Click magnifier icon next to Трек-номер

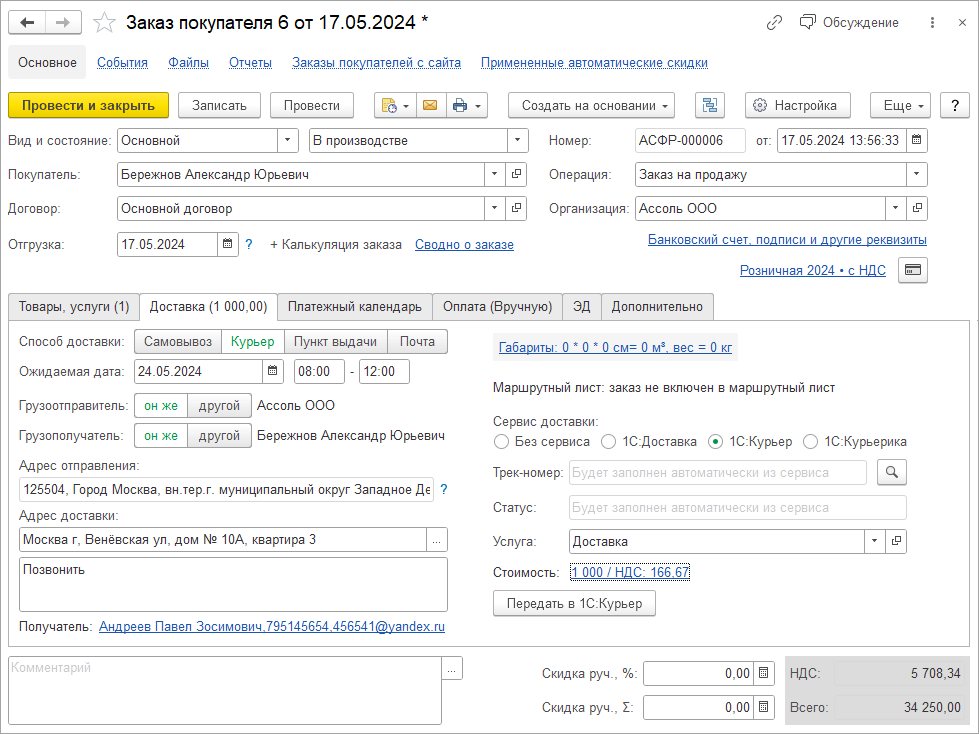(891, 473)
